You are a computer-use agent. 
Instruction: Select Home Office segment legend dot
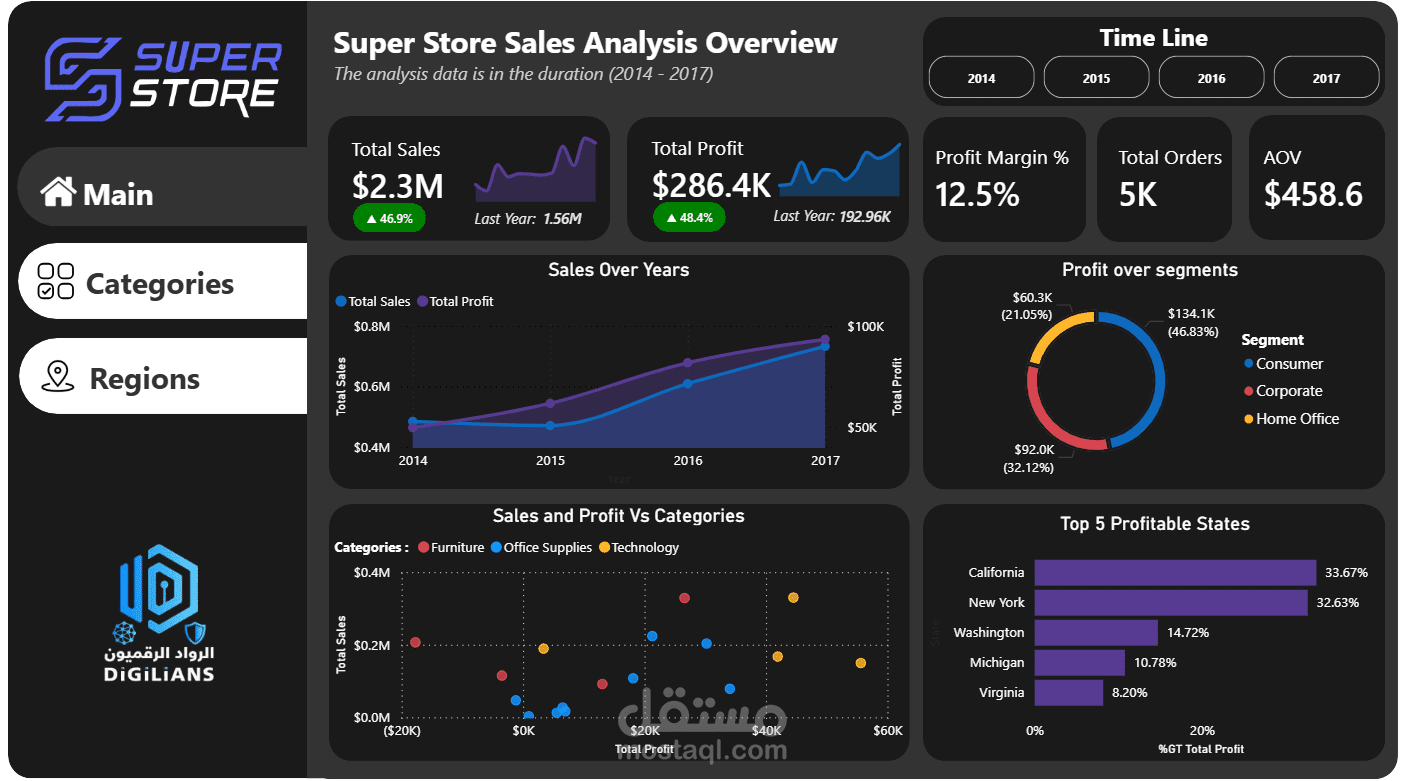click(x=1248, y=419)
